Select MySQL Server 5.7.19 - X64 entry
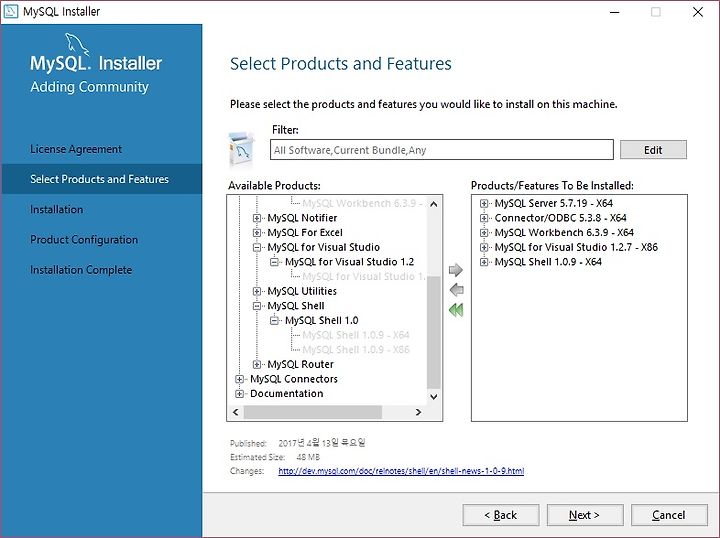 pyautogui.click(x=554, y=203)
